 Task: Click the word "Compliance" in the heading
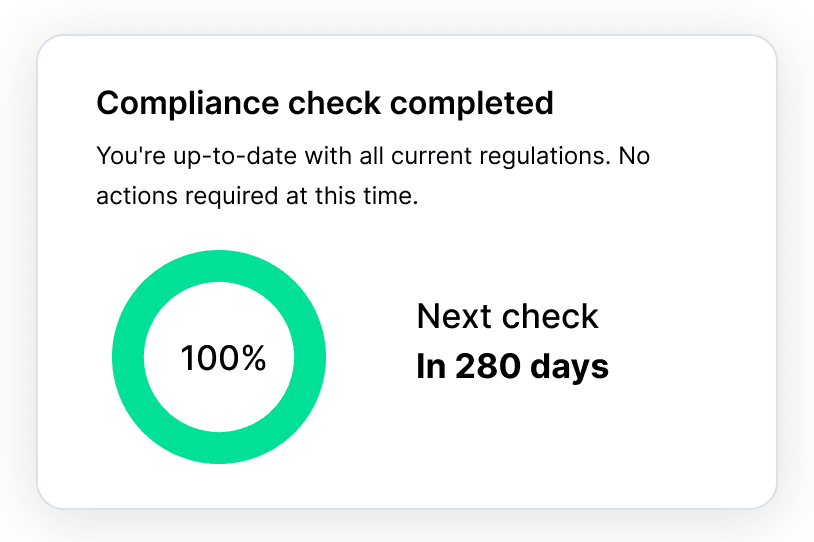(188, 103)
